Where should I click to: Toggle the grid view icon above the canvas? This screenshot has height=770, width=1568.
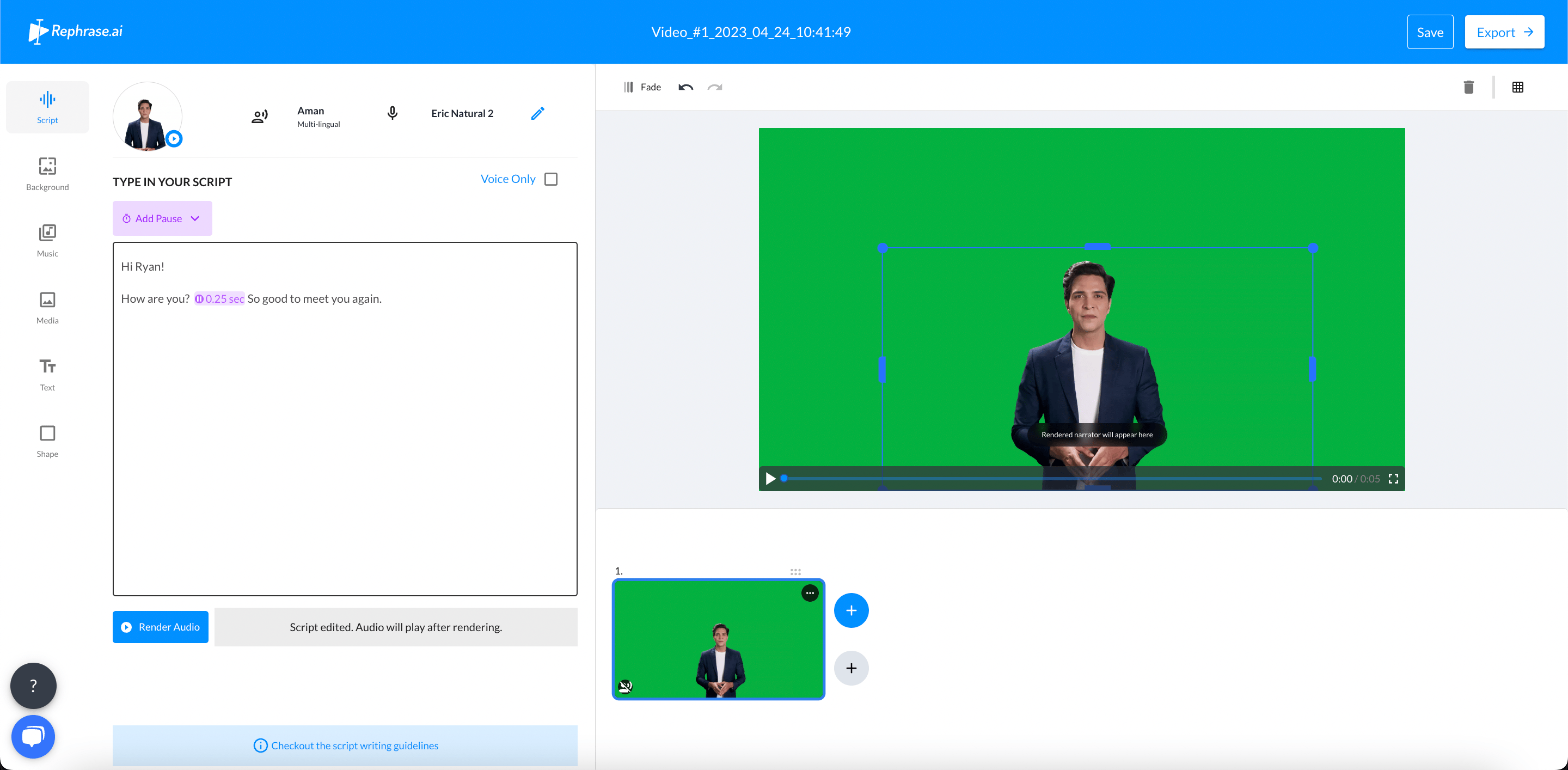[x=1517, y=87]
